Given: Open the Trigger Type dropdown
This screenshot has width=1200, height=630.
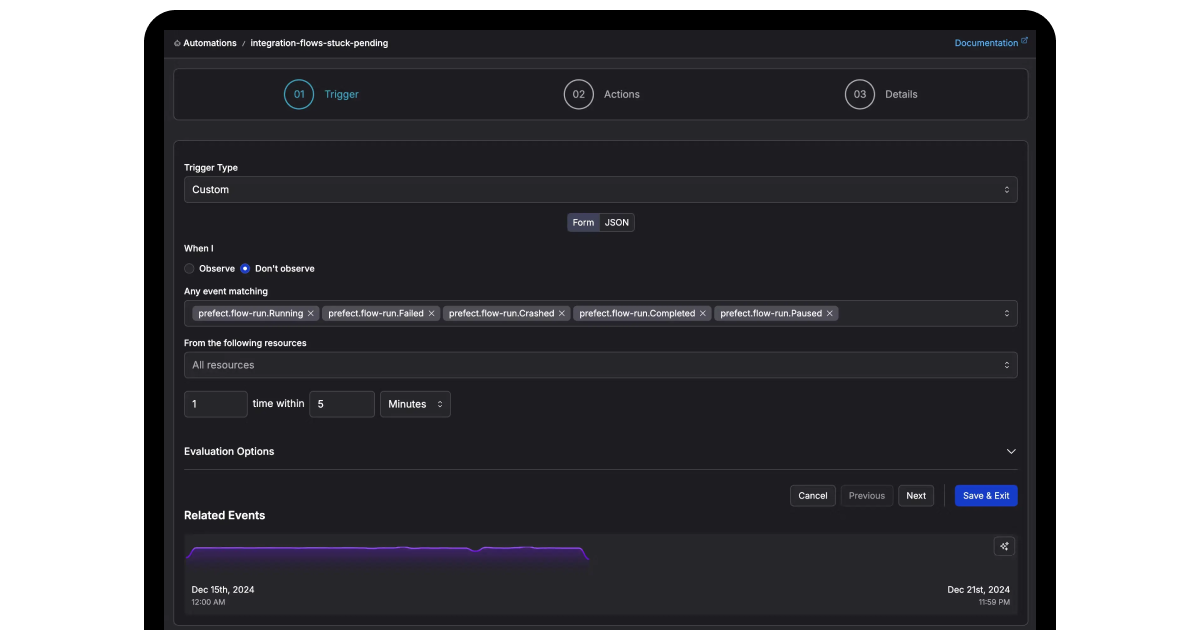Looking at the screenshot, I should tap(601, 190).
